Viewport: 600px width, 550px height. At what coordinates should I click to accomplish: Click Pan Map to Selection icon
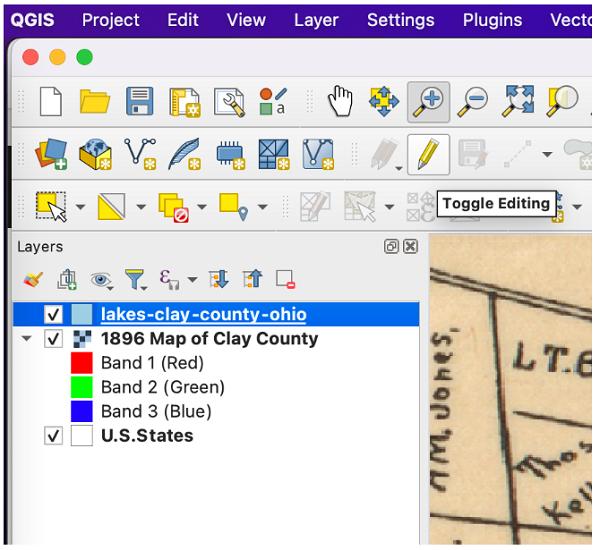coord(384,102)
